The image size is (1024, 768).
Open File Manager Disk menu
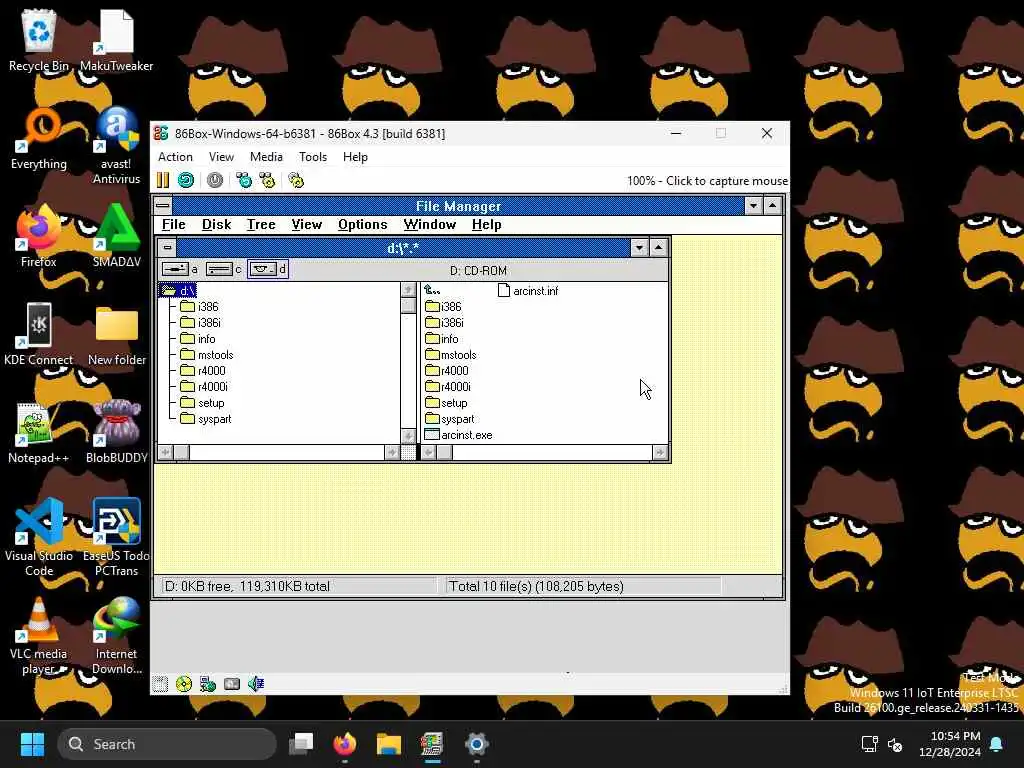click(x=216, y=225)
